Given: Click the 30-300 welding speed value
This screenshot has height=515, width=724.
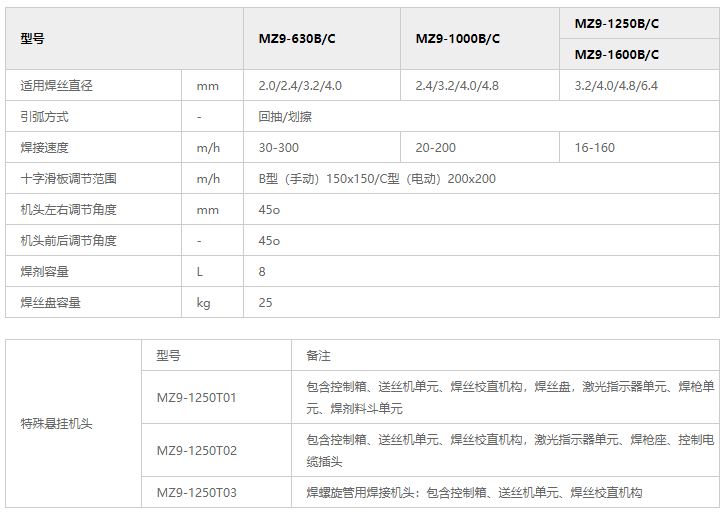Looking at the screenshot, I should coord(278,148).
